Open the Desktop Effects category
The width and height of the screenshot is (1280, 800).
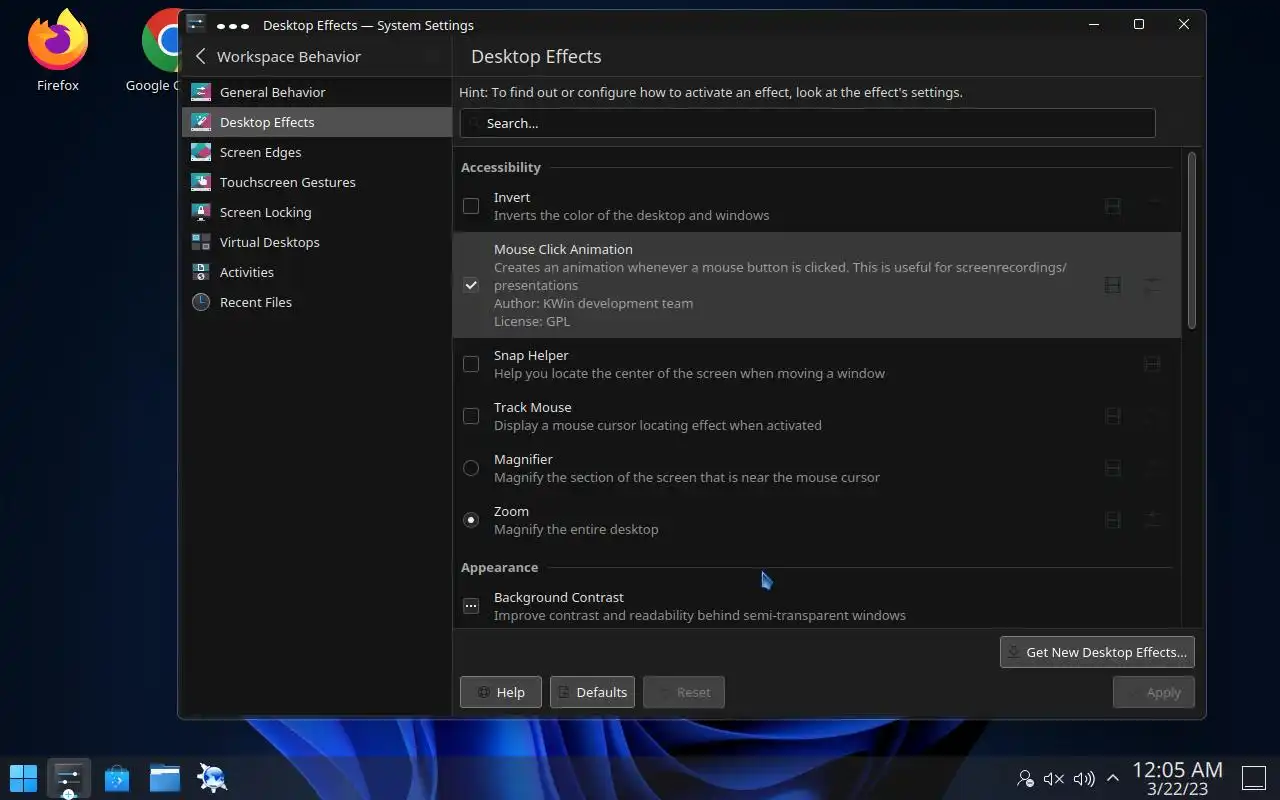(316, 122)
